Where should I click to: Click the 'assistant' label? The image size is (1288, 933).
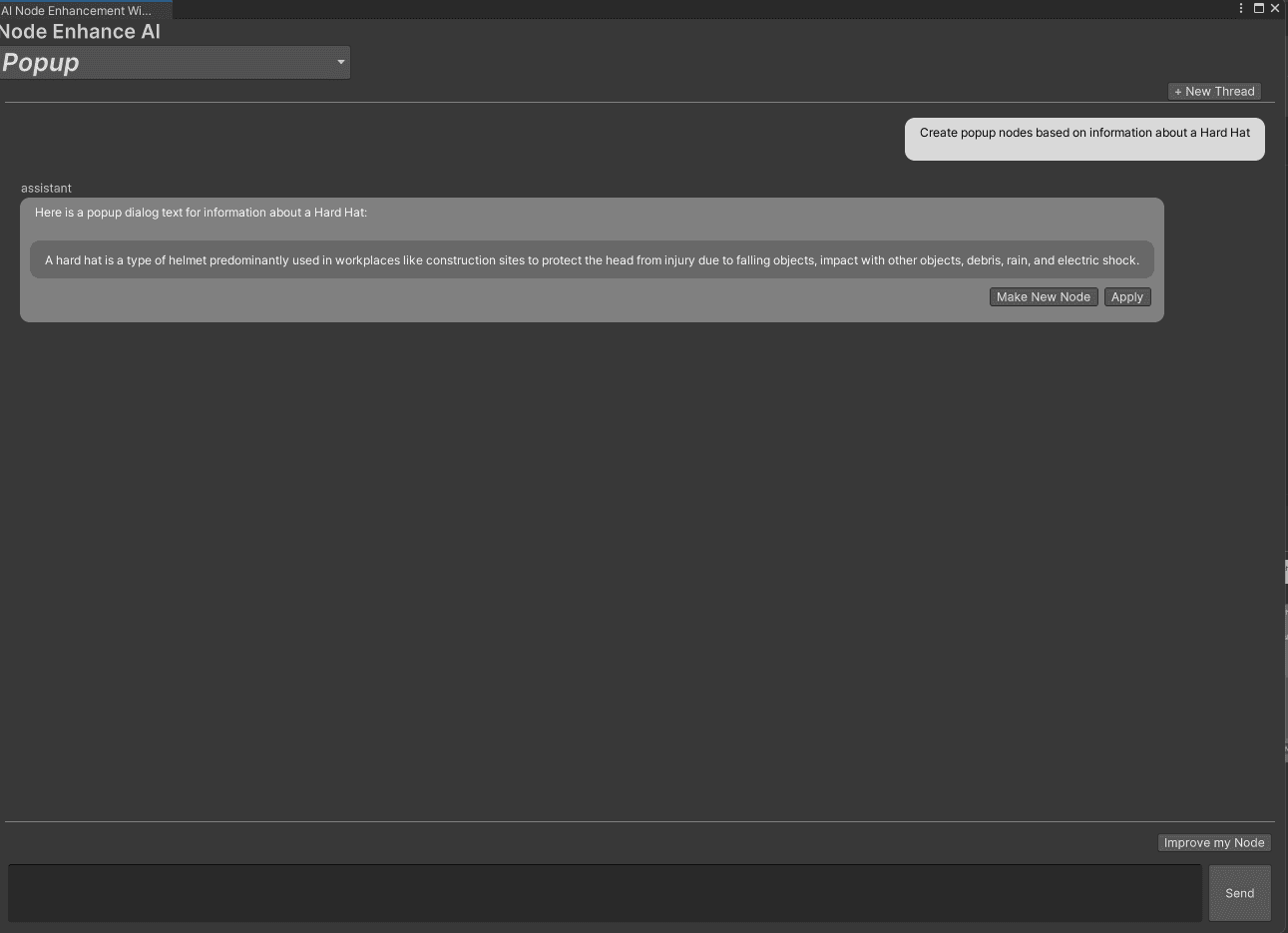point(46,189)
